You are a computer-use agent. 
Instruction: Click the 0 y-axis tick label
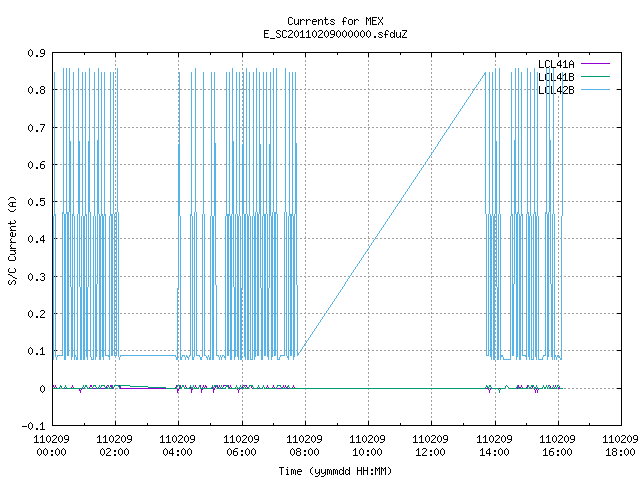point(42,389)
